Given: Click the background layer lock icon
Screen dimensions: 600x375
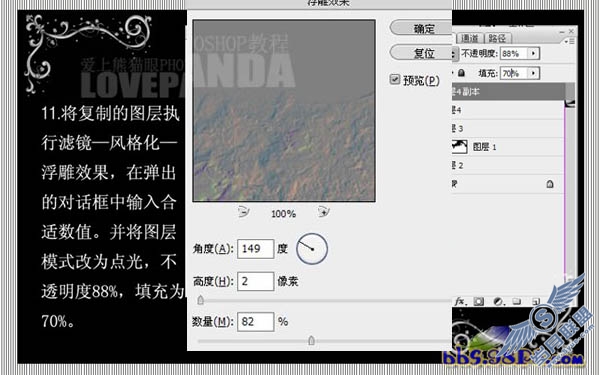Looking at the screenshot, I should [x=550, y=184].
